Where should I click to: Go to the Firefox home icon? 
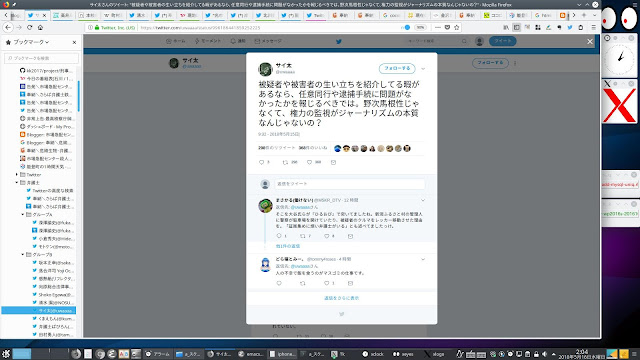(x=40, y=27)
